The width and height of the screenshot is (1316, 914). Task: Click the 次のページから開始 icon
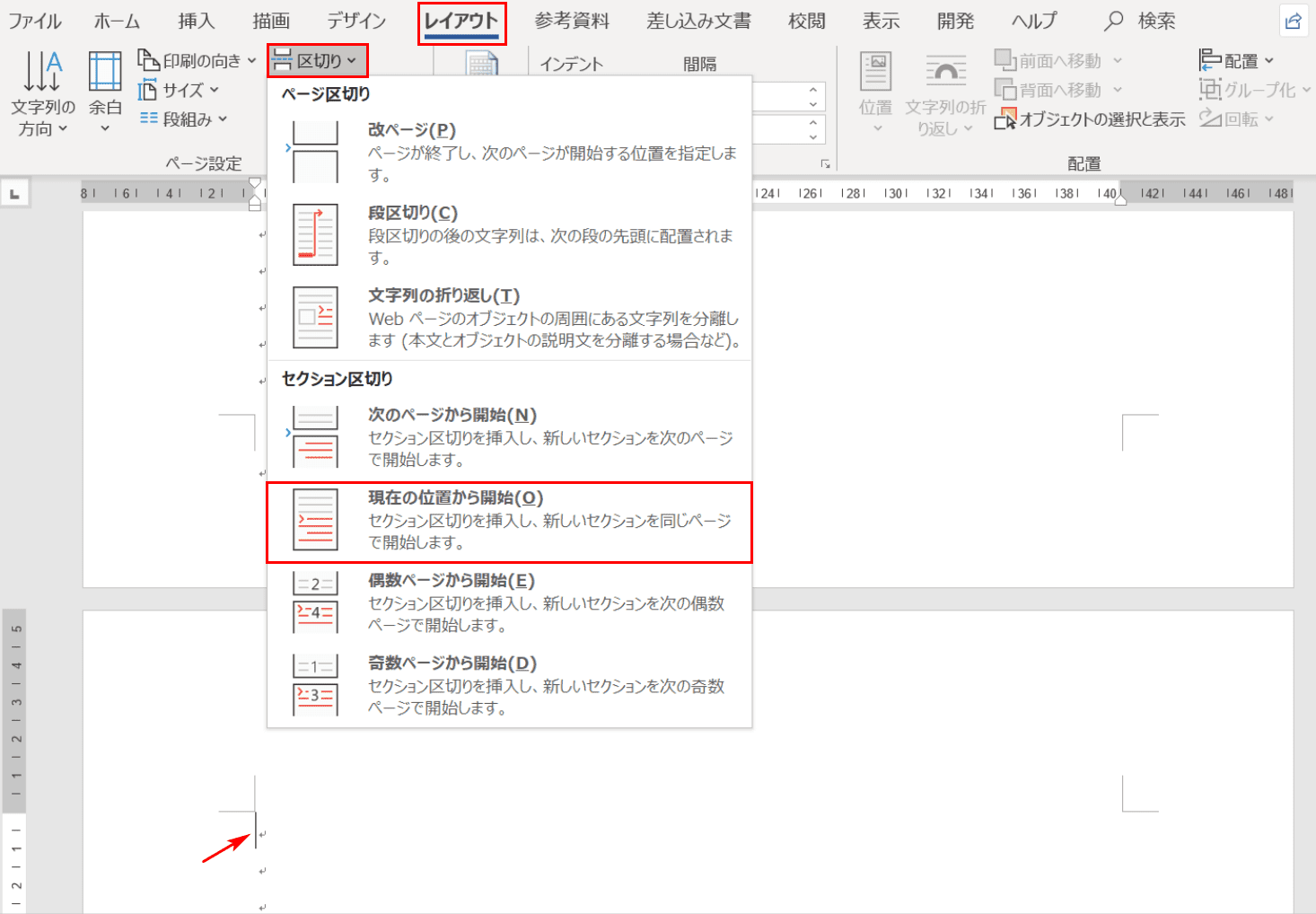(x=315, y=436)
